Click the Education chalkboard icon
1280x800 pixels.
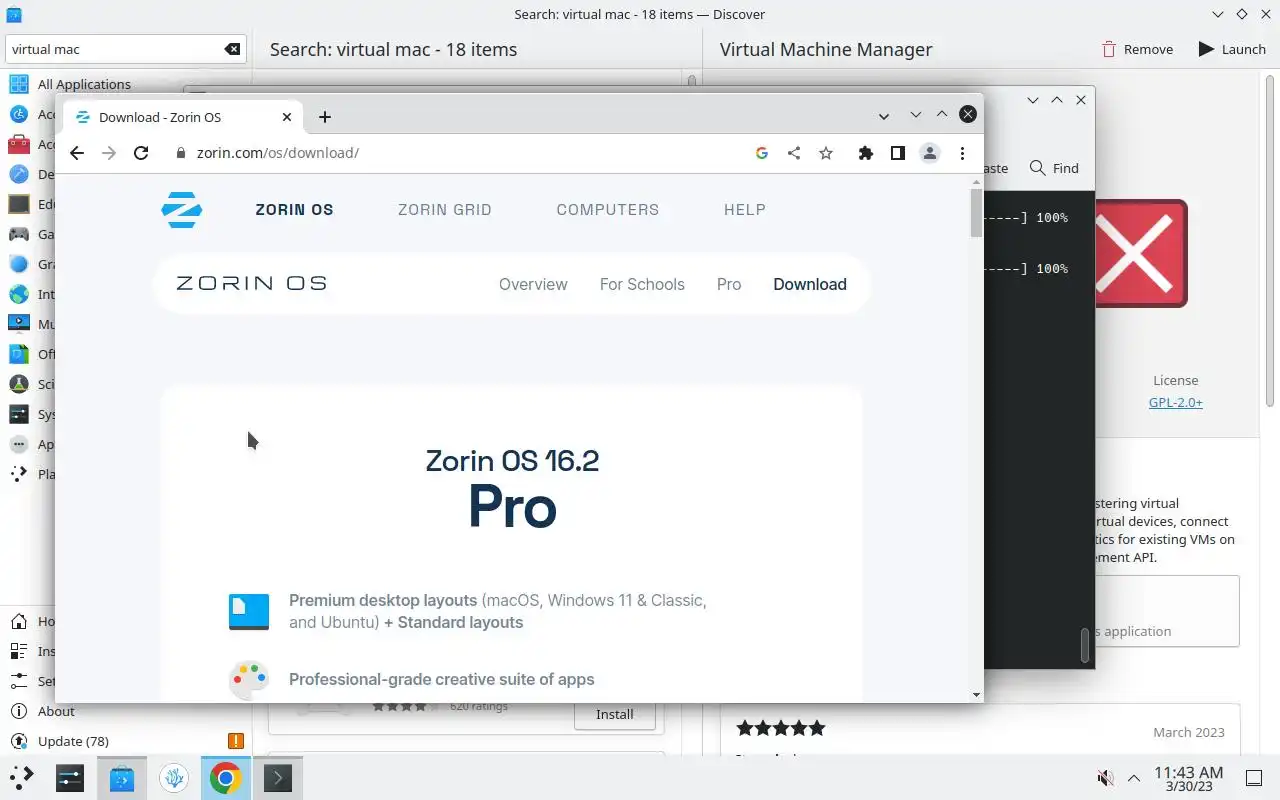click(19, 204)
